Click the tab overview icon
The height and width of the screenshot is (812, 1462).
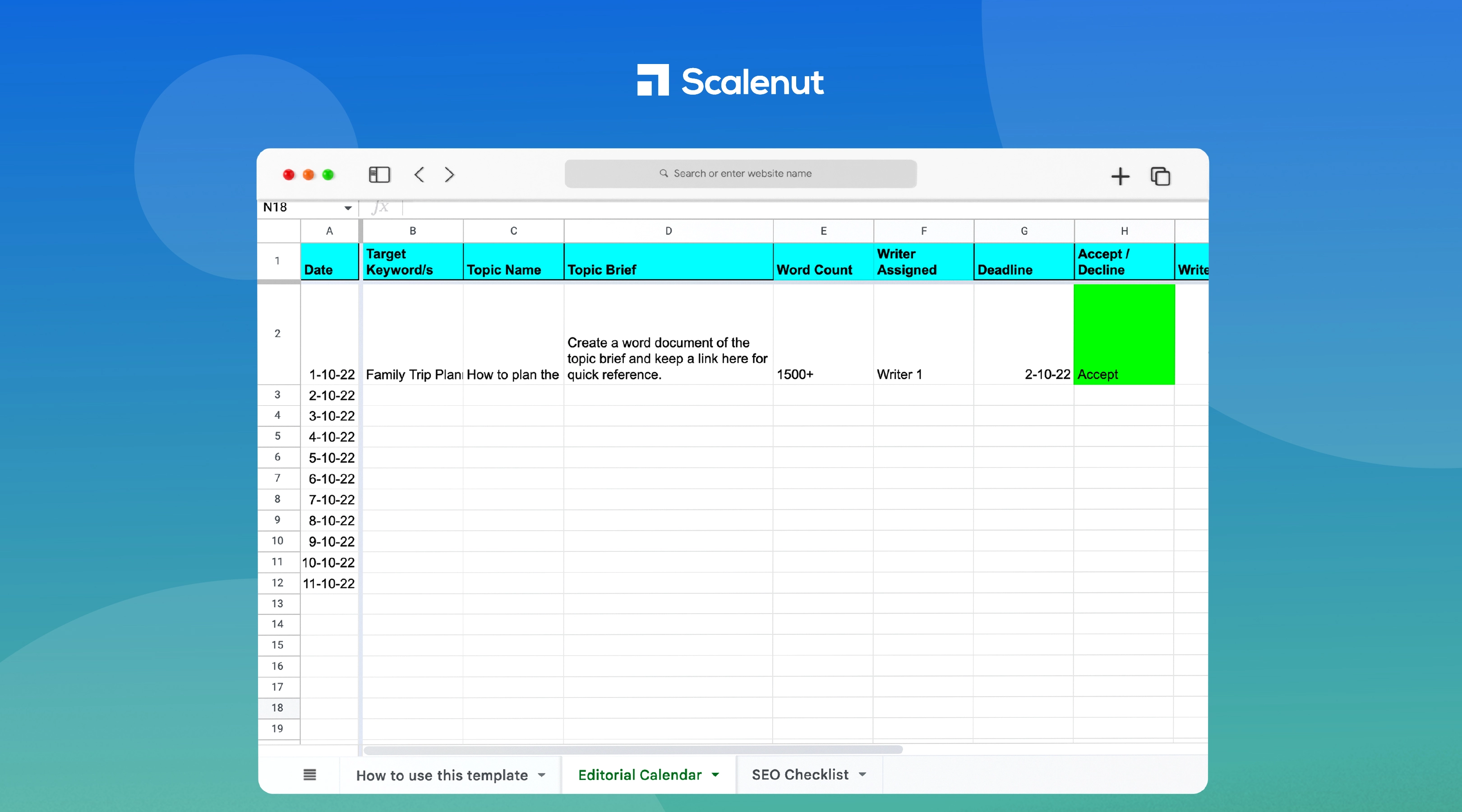click(x=1160, y=176)
